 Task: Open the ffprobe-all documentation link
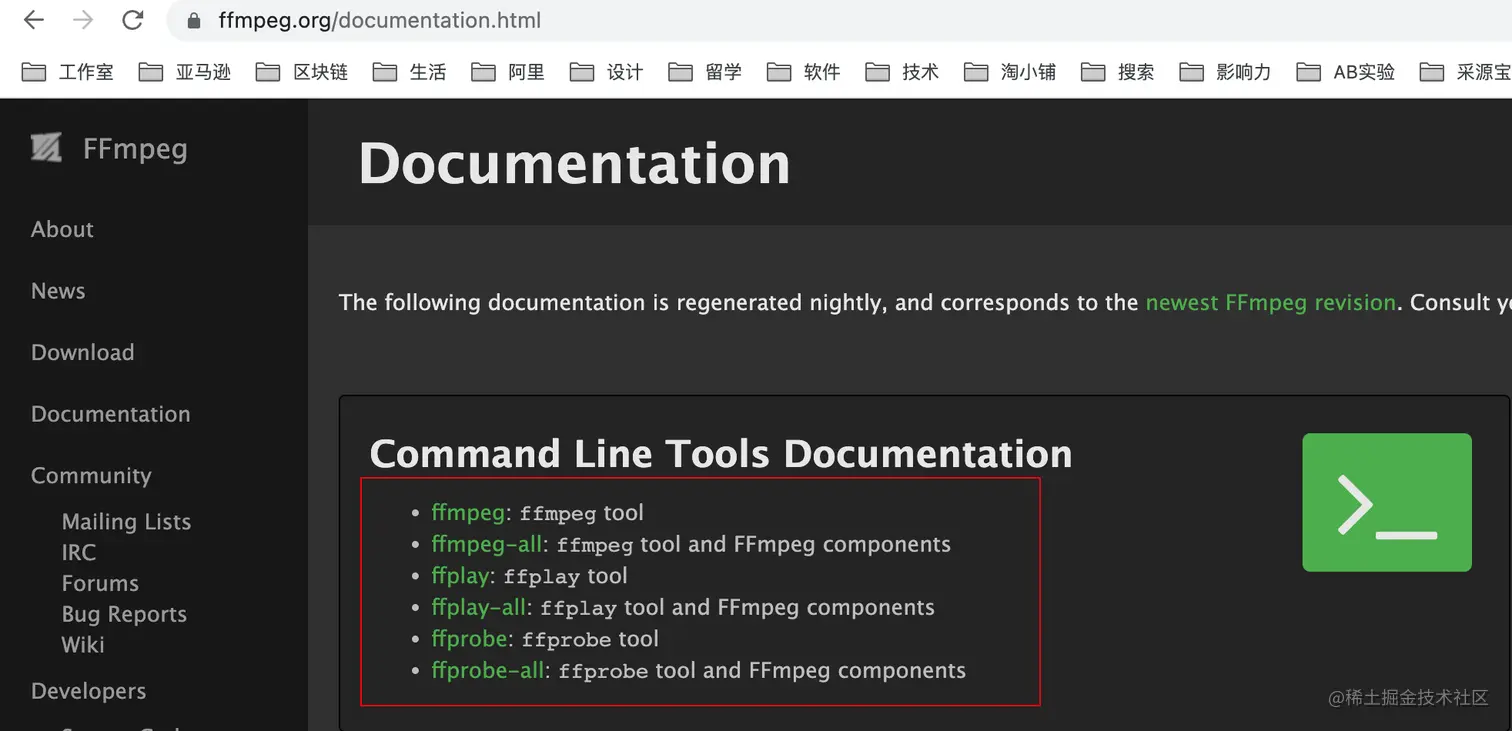pyautogui.click(x=488, y=670)
